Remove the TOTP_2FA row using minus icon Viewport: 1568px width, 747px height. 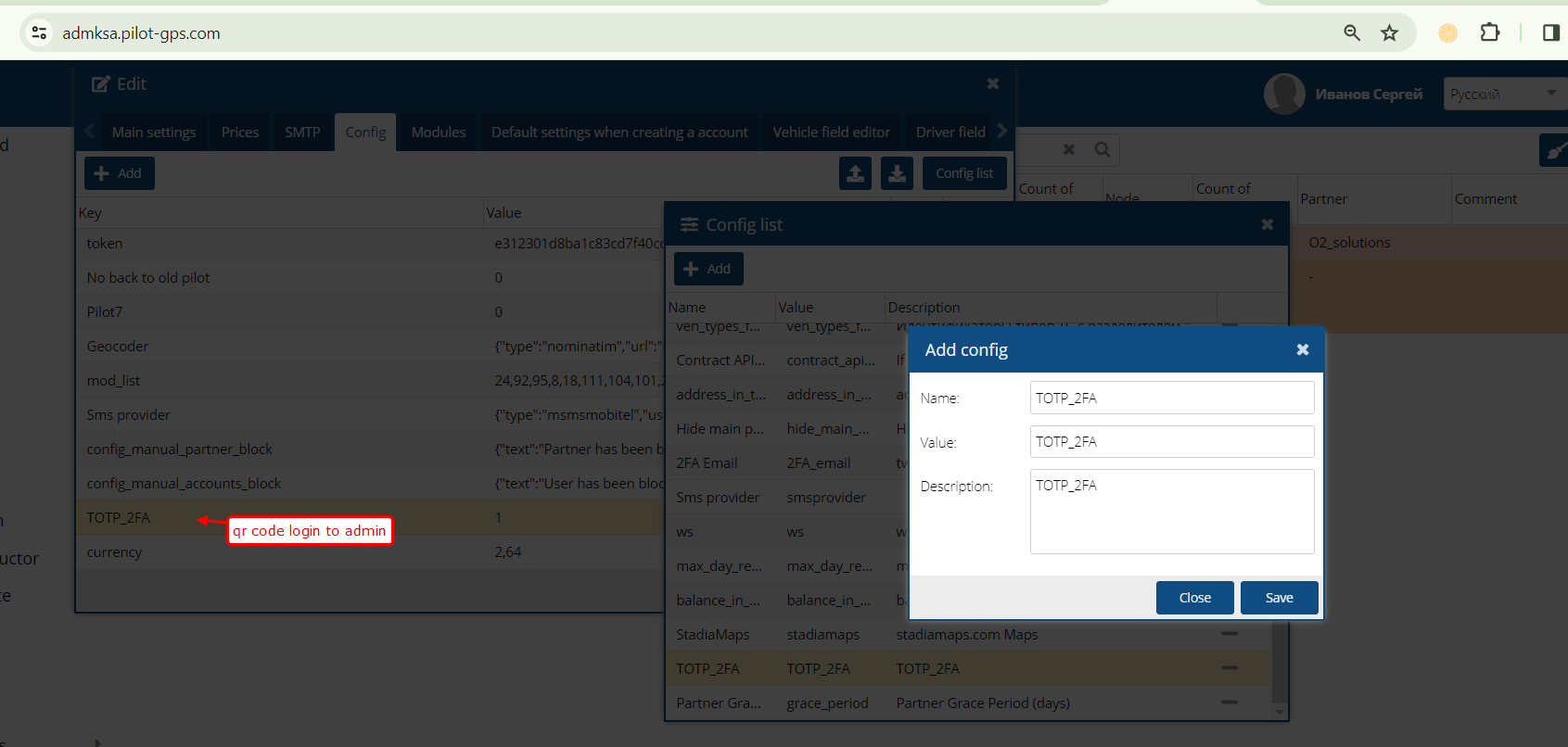[x=1230, y=668]
